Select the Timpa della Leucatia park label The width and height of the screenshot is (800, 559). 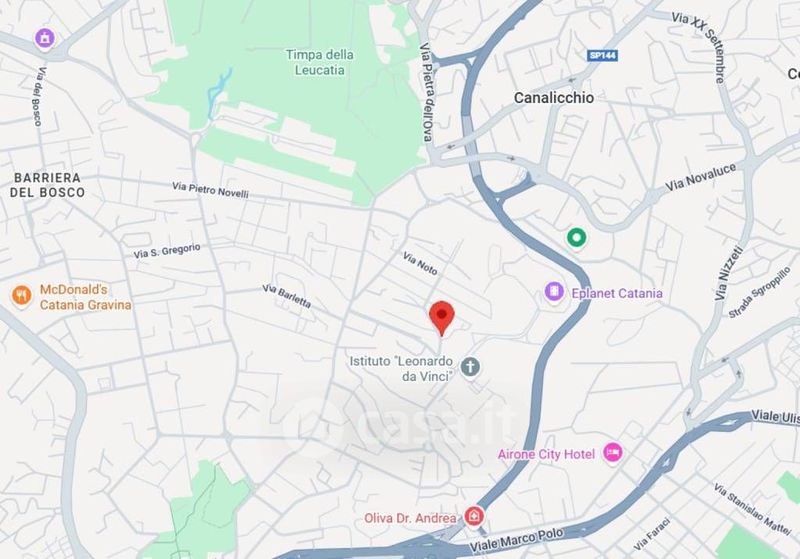pyautogui.click(x=319, y=62)
